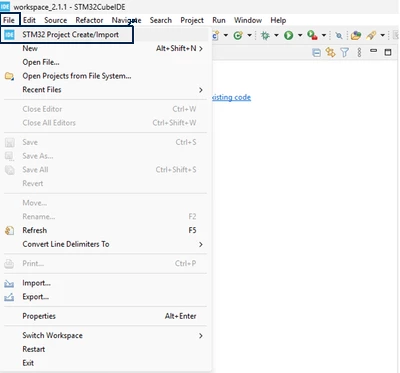Open the Debug configurations dropdown arrow
Image resolution: width=400 pixels, height=373 pixels.
point(276,35)
